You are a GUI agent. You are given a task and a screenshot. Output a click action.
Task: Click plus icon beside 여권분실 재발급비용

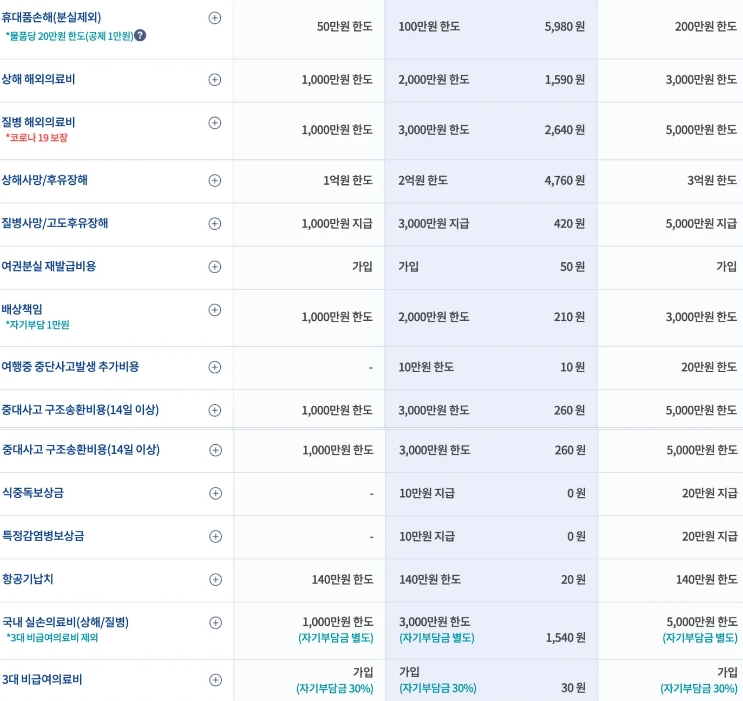click(214, 267)
